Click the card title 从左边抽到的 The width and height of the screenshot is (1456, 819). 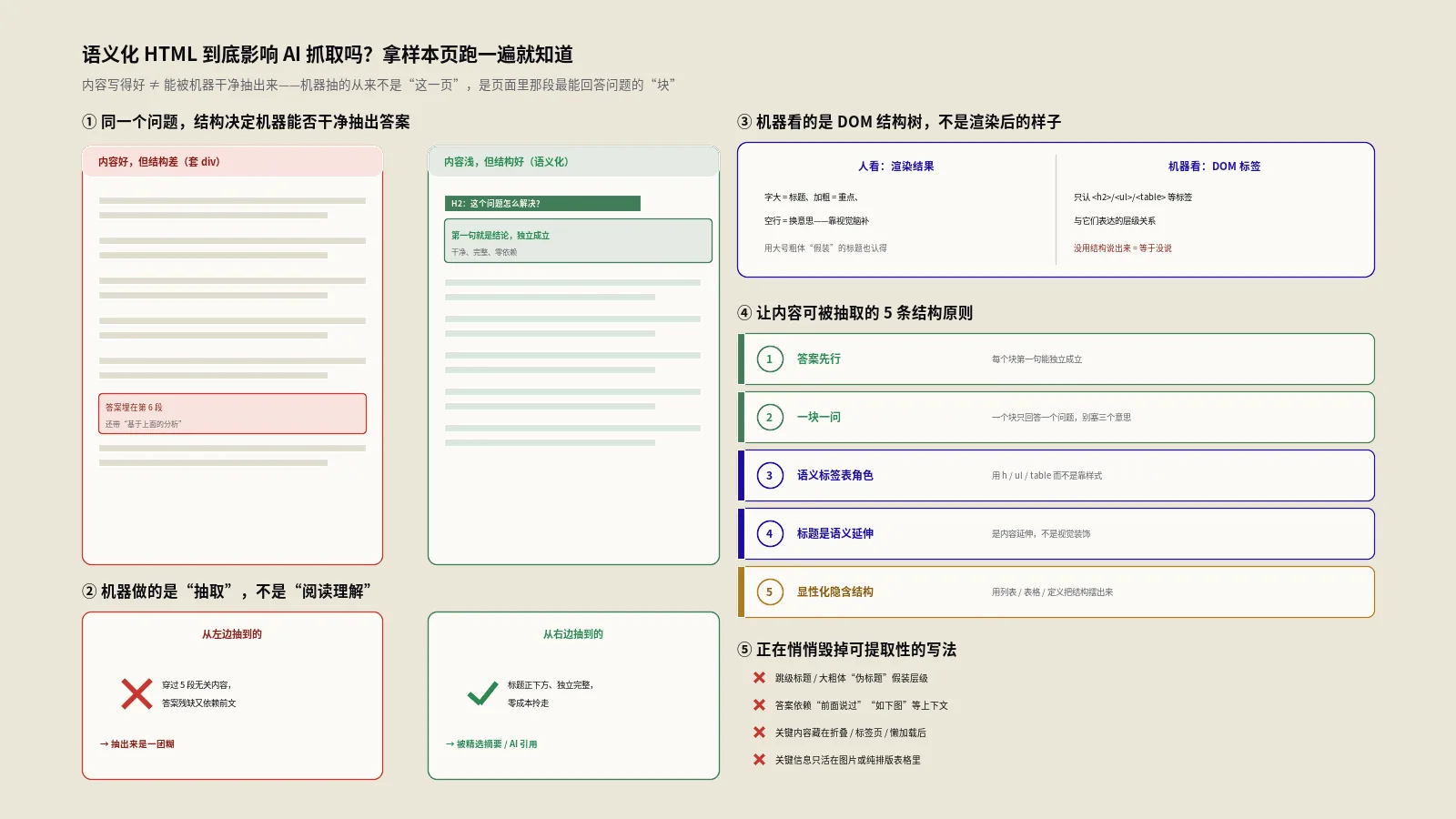pos(232,634)
